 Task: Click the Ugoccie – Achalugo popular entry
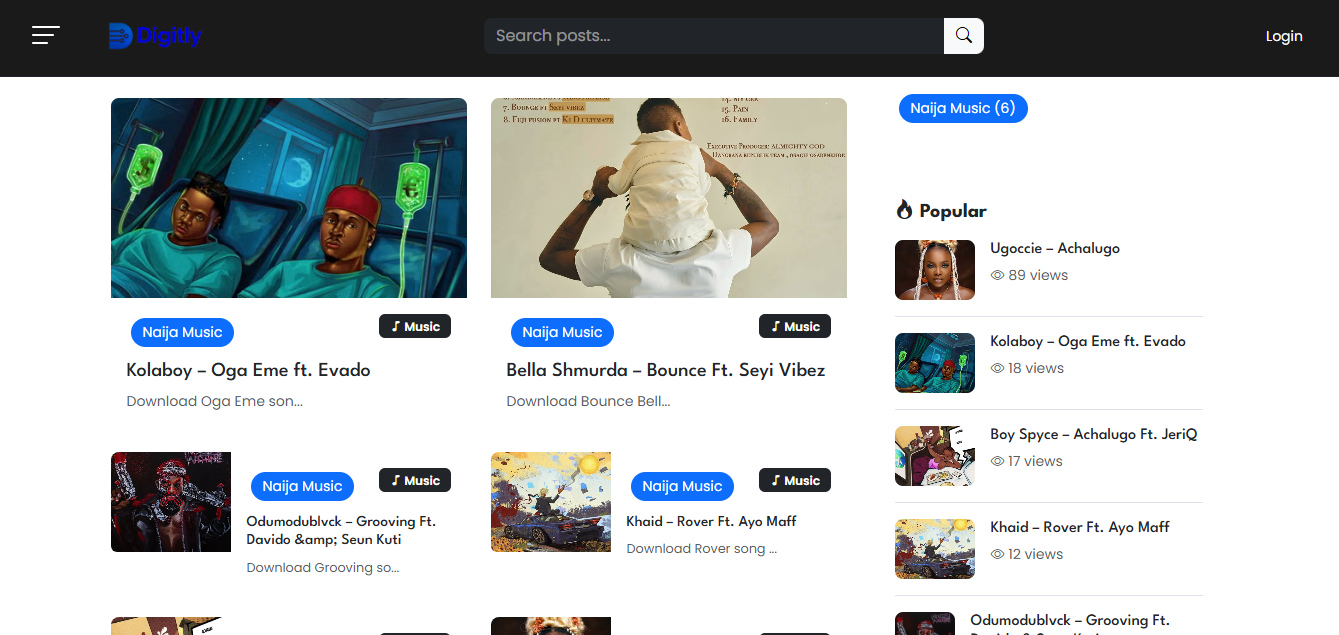pyautogui.click(x=1054, y=247)
